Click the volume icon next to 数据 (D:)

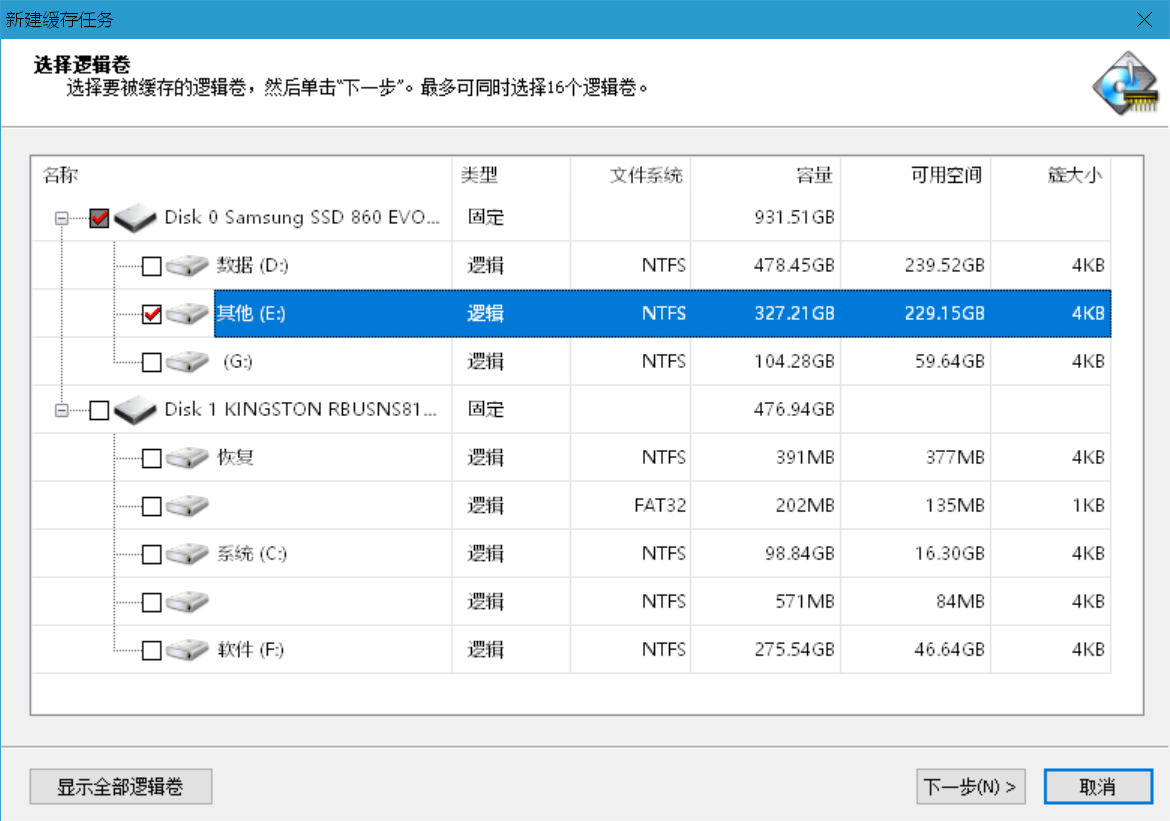187,266
